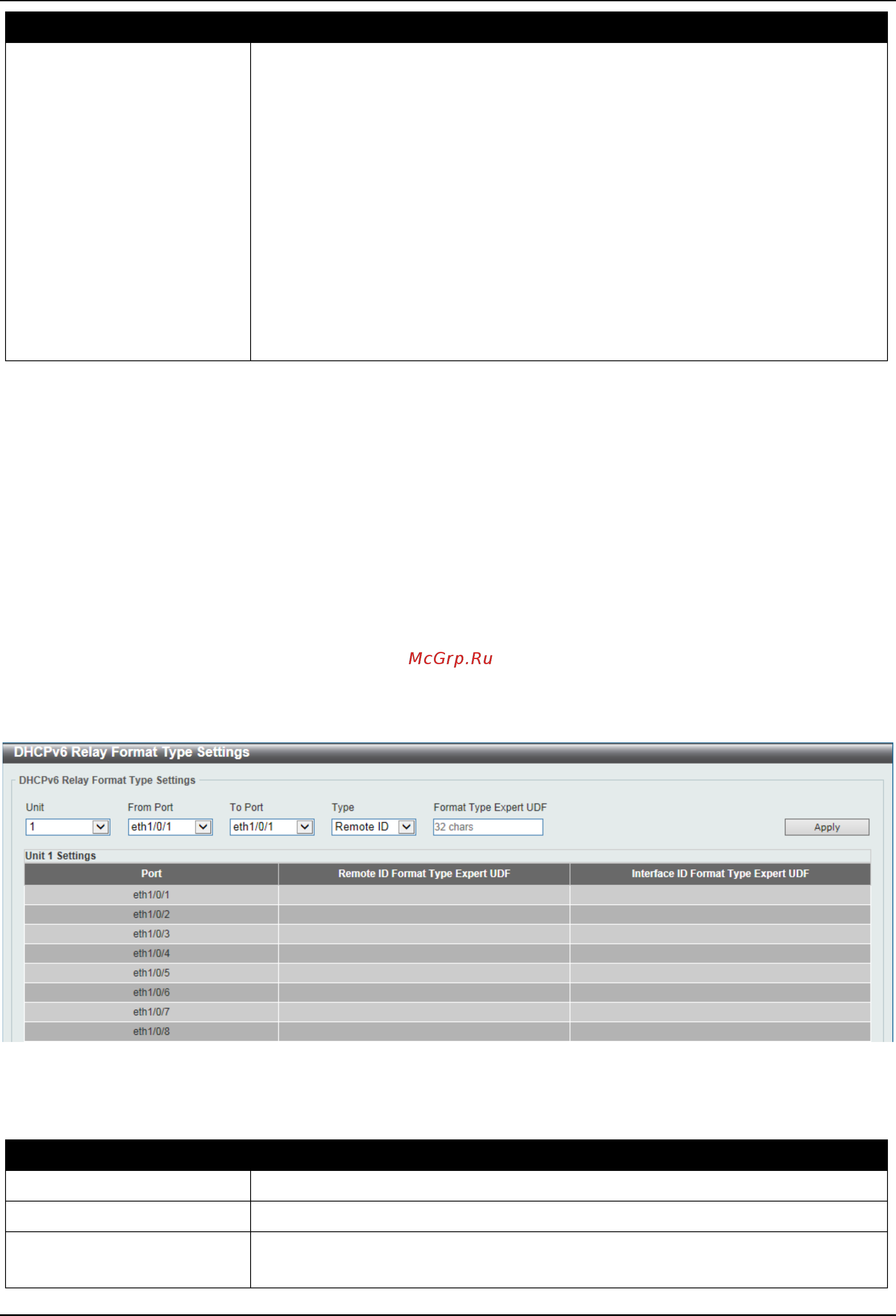Click the DHCPv6 Relay Format Type Settings title bar

pos(448,753)
